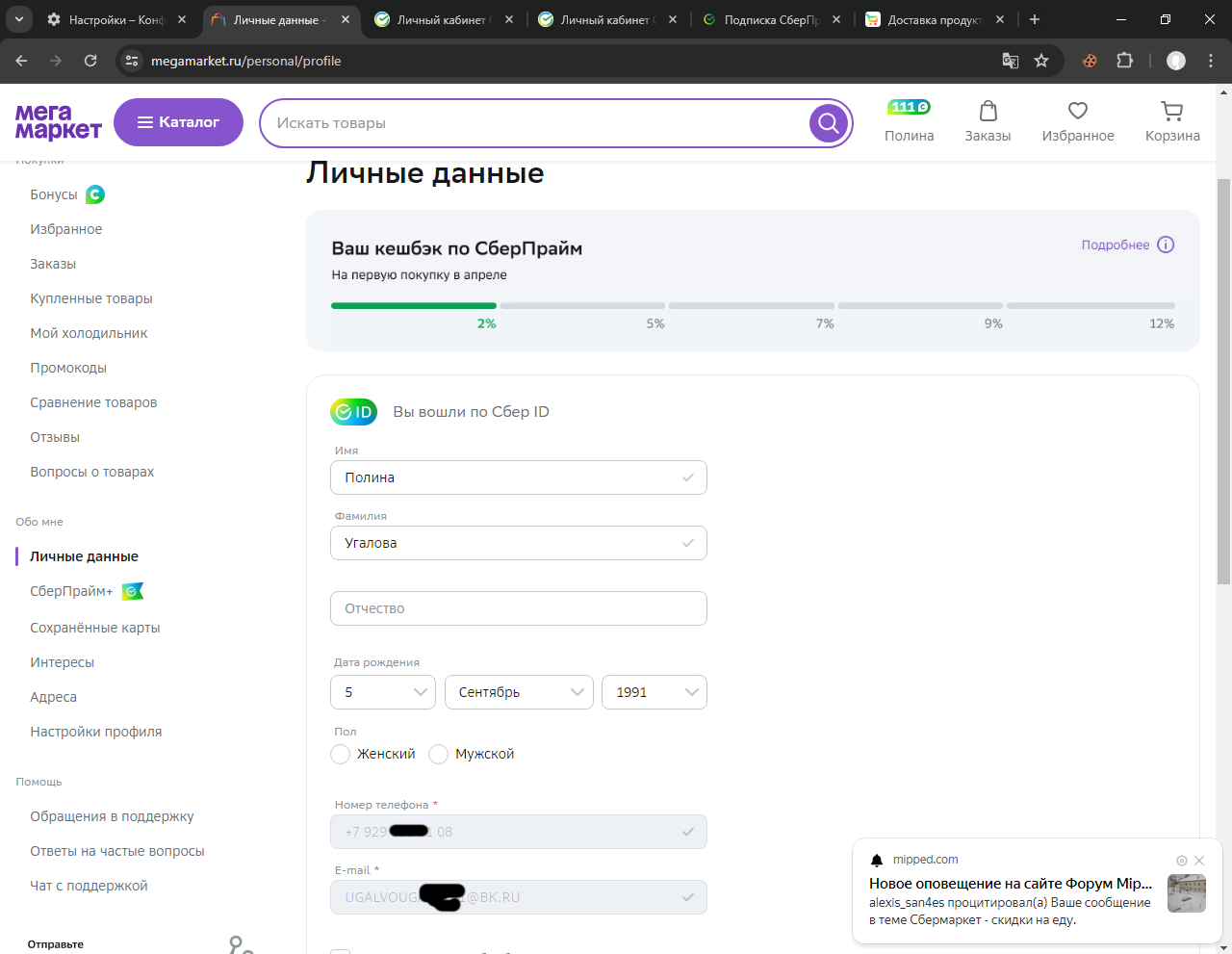Switch to the Доставка продуктов tab
The width and height of the screenshot is (1232, 954).
[936, 19]
